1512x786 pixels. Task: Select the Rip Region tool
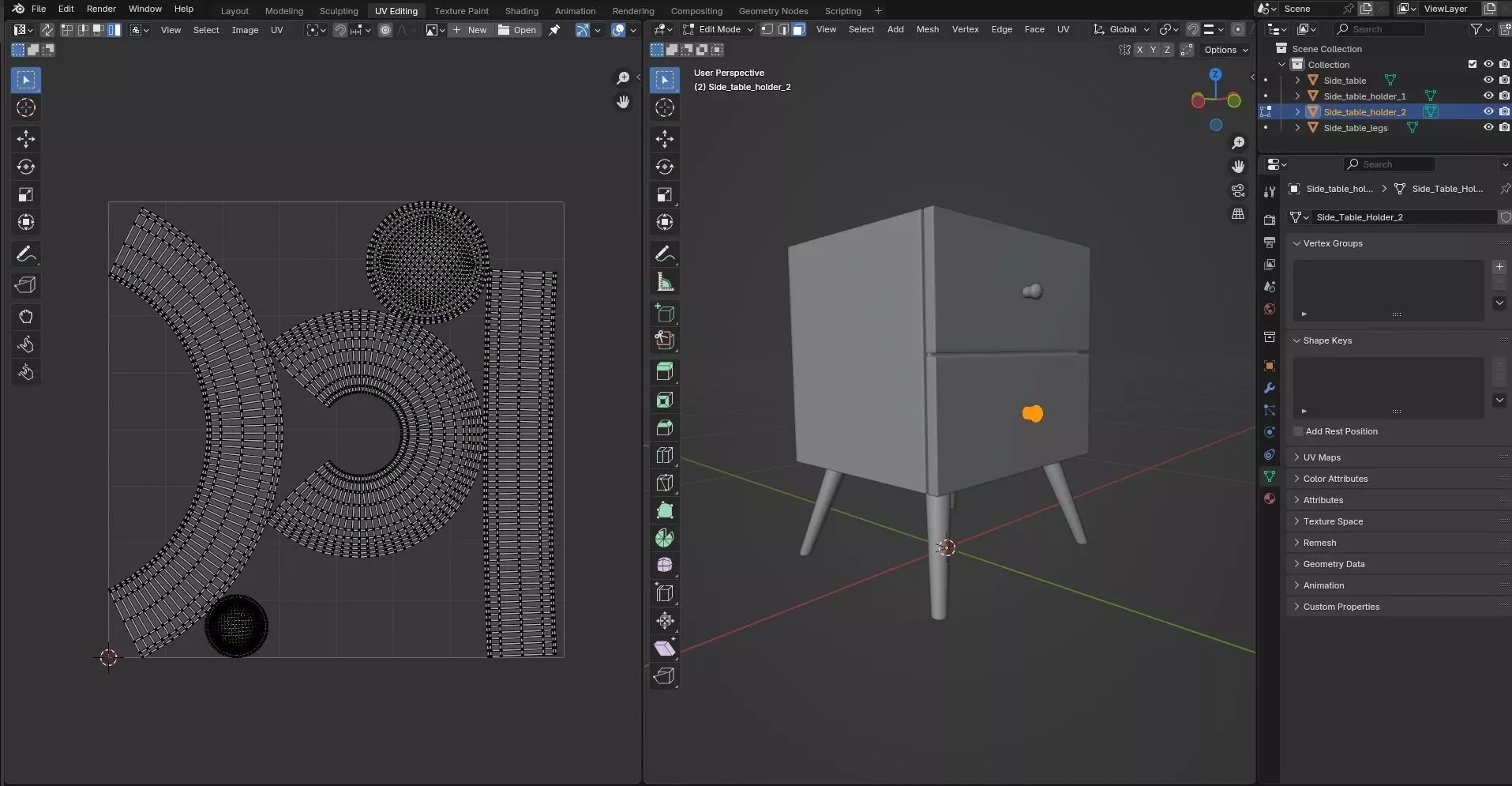point(665,675)
